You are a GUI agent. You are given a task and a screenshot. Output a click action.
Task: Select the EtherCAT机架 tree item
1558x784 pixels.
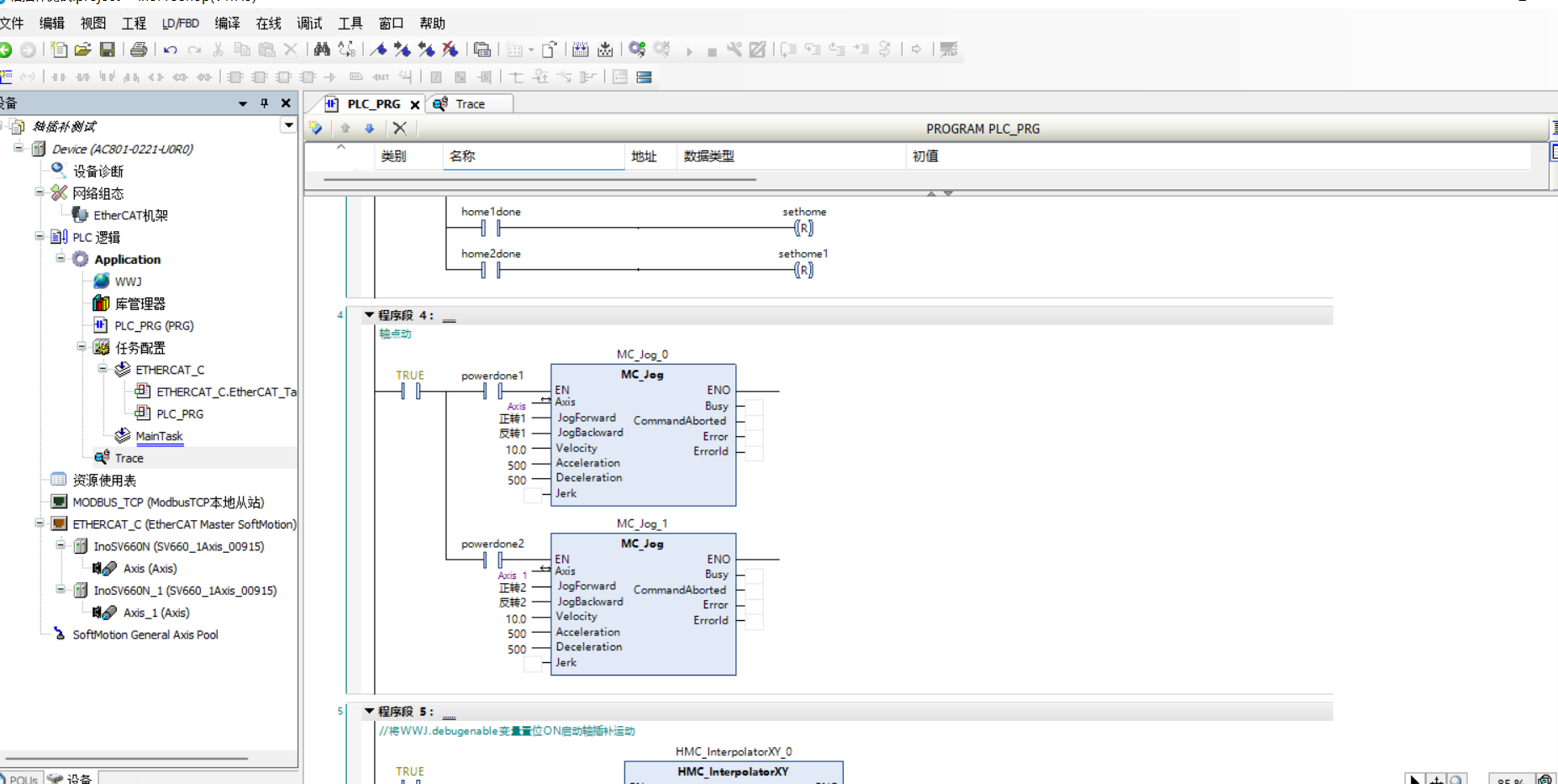[x=130, y=215]
